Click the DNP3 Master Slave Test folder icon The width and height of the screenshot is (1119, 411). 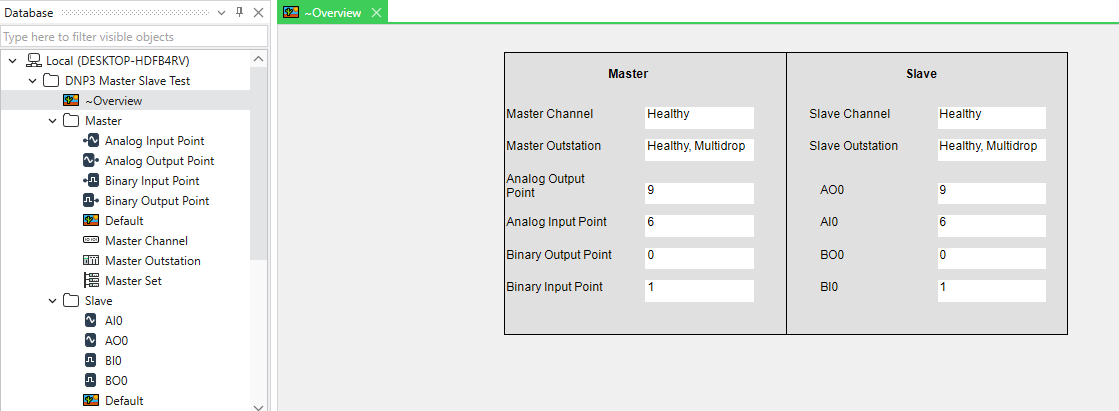pos(51,81)
